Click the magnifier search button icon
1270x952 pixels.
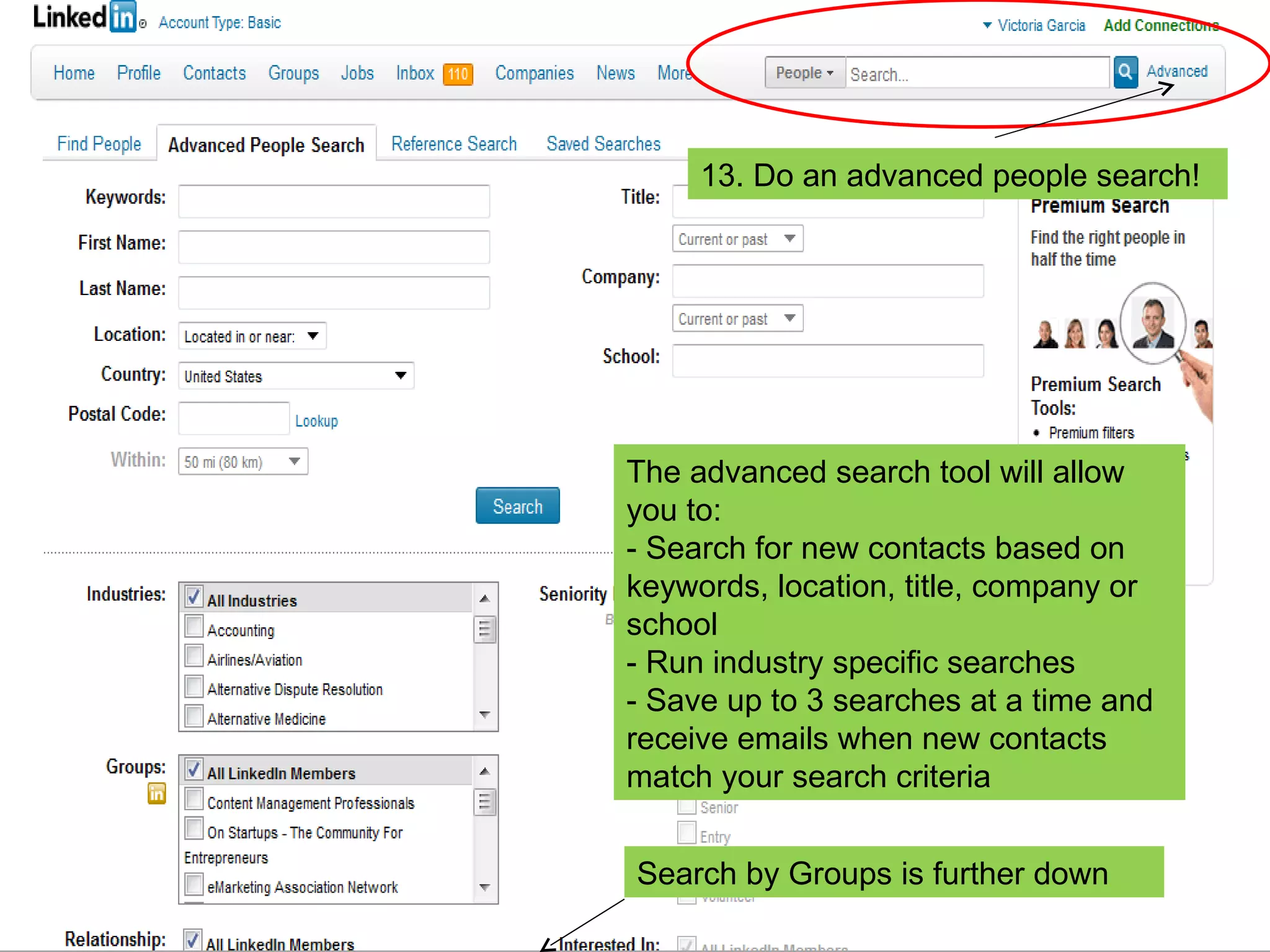(1125, 73)
